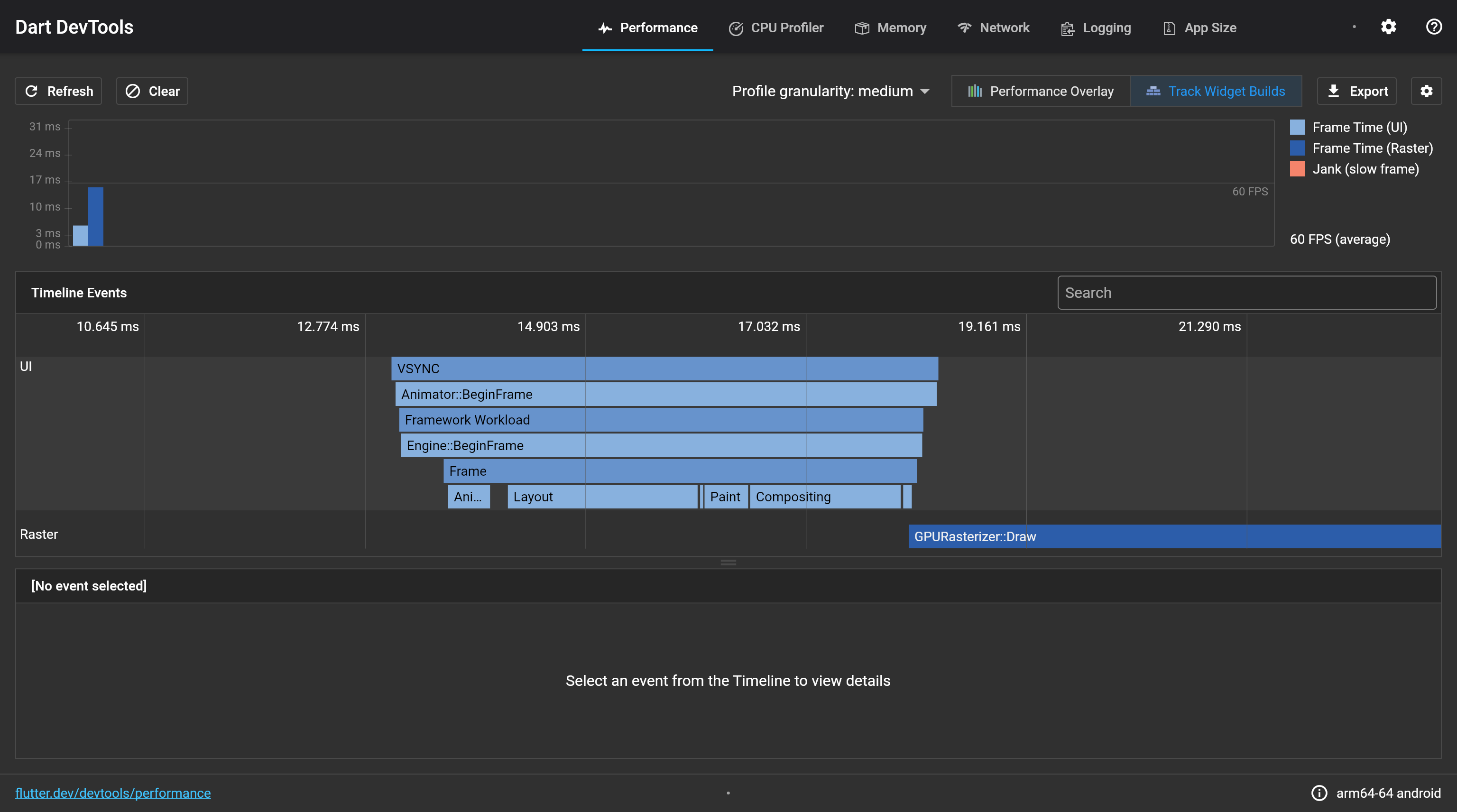Viewport: 1457px width, 812px height.
Task: Select the dark blue raster frame bar
Action: coord(96,216)
